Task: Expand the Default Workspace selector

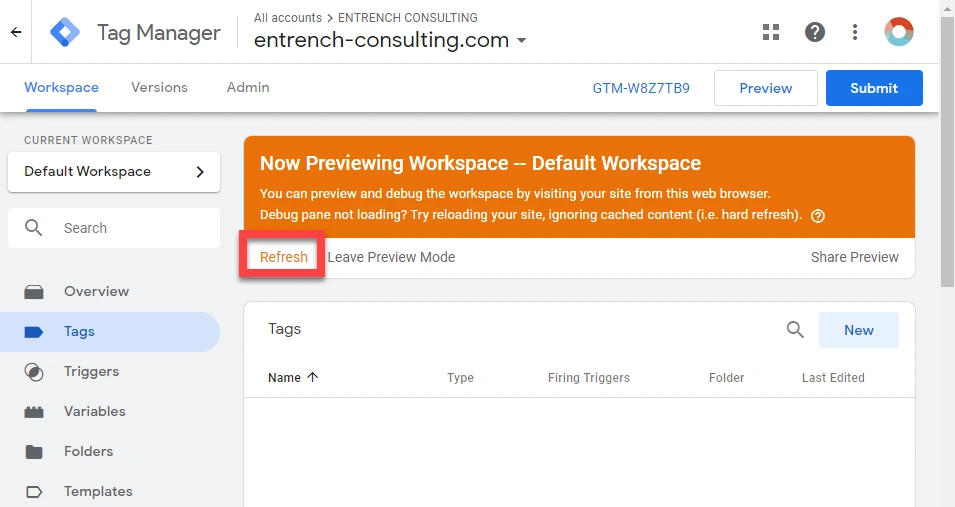Action: pos(114,172)
